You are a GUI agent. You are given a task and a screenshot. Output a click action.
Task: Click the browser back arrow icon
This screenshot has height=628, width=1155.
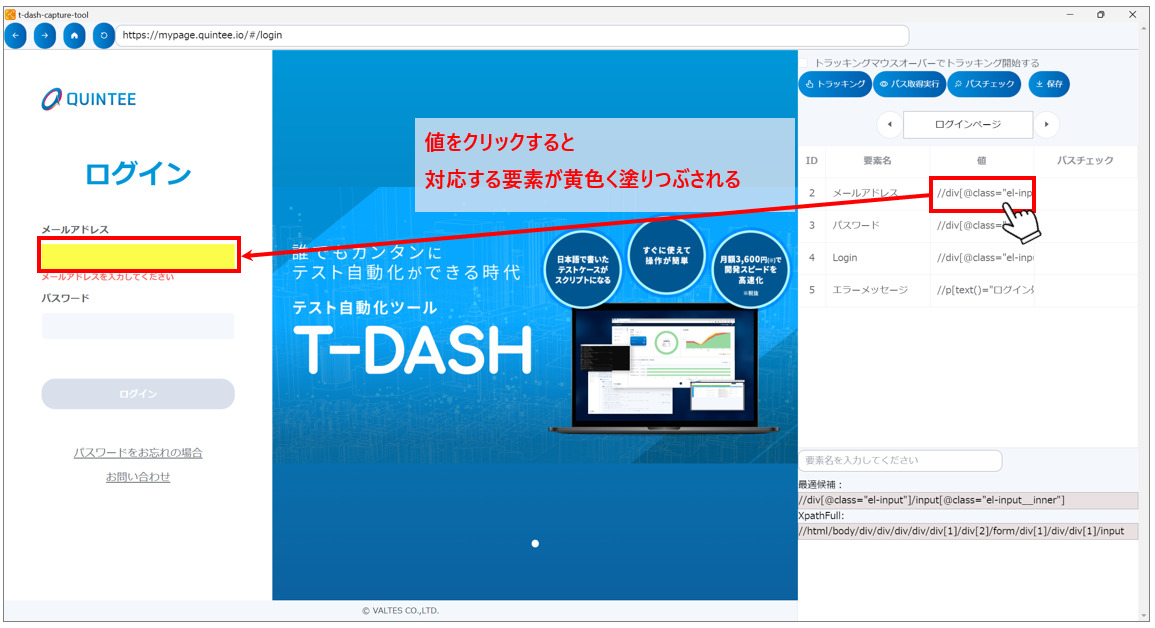tap(16, 35)
